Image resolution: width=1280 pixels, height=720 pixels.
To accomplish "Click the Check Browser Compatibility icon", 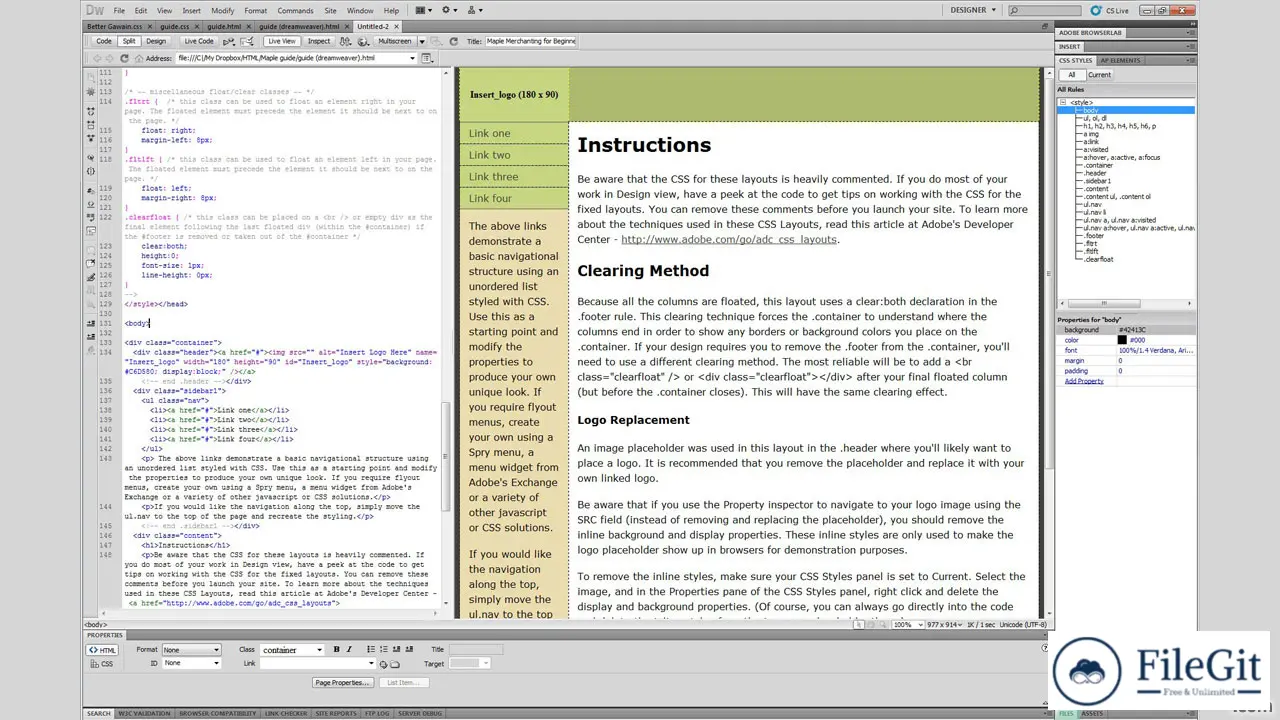I will tap(247, 41).
